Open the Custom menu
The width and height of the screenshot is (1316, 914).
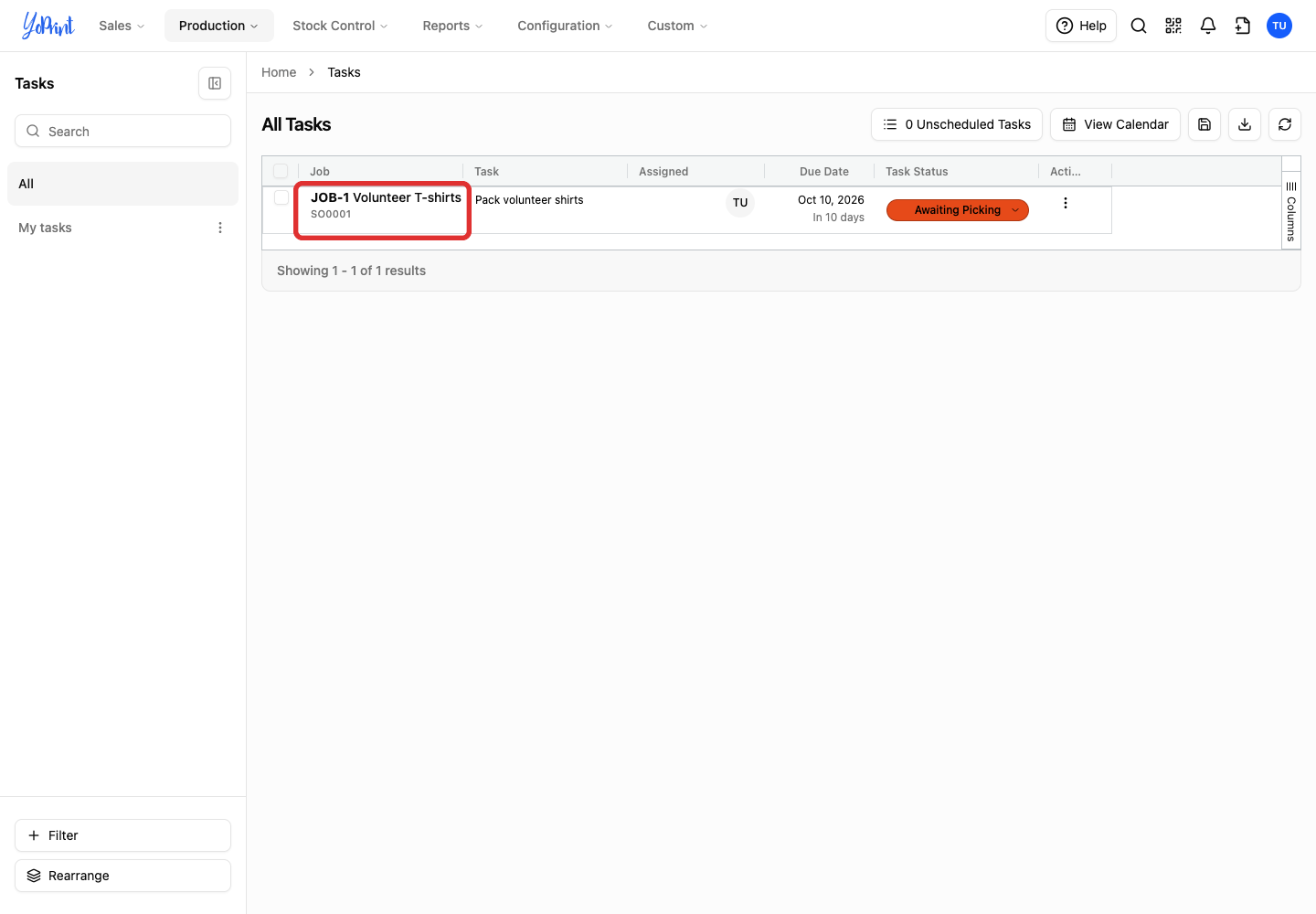coord(677,26)
